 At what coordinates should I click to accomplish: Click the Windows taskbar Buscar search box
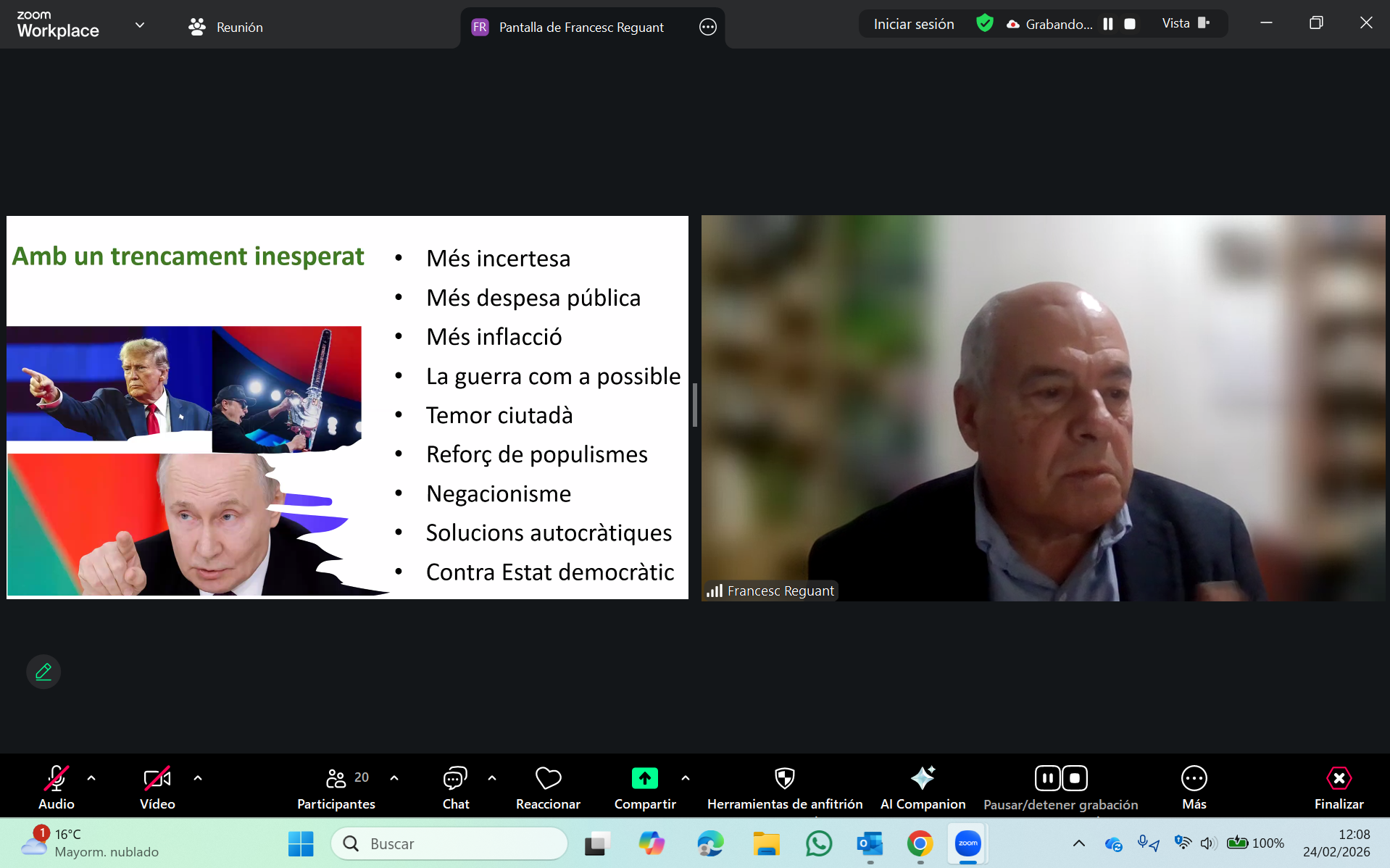point(449,843)
